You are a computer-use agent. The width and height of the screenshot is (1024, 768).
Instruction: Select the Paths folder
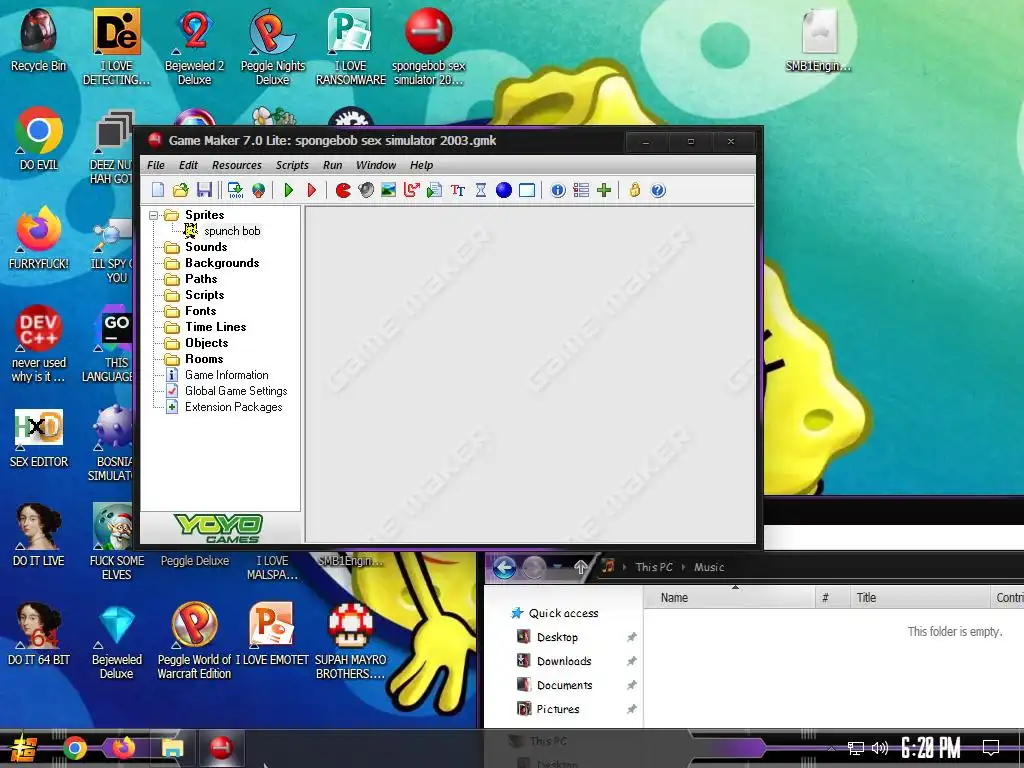pyautogui.click(x=200, y=279)
